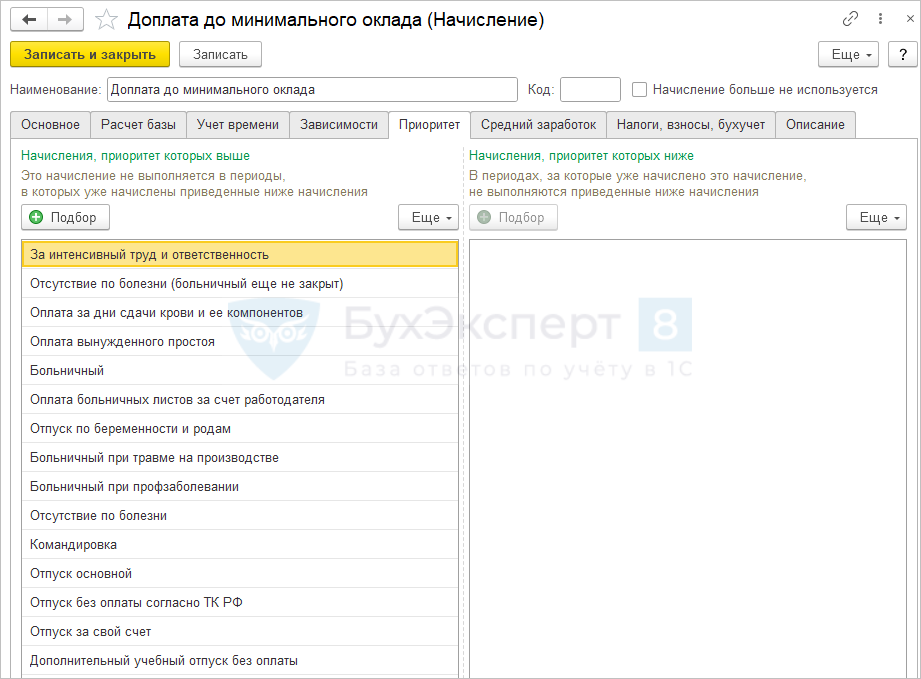The image size is (921, 679).
Task: Go to Налоги, взносы, бухучет tab
Action: click(690, 125)
